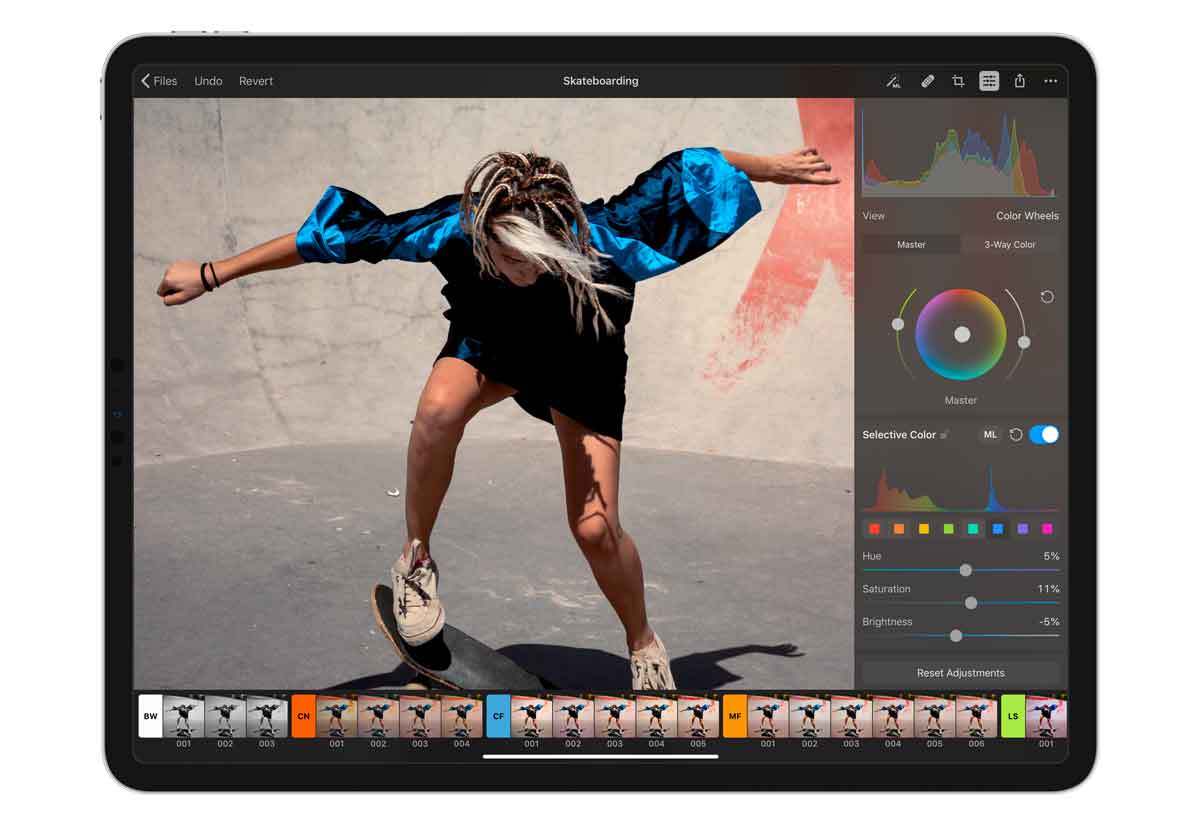The height and width of the screenshot is (826, 1200).
Task: Open the color adjustments sliders panel
Action: coord(989,81)
